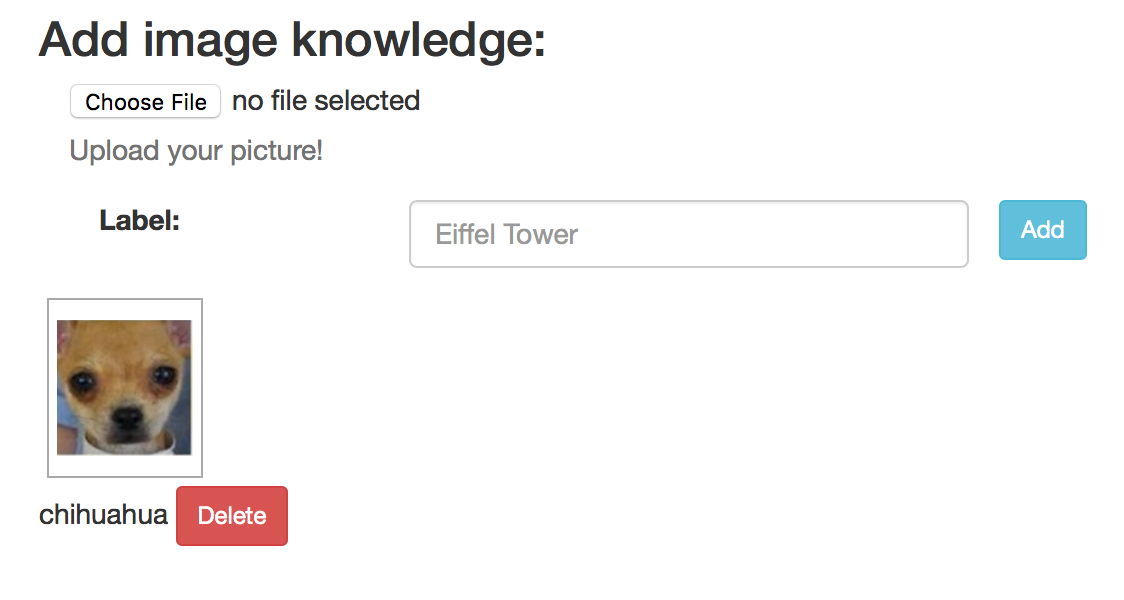
Task: Focus the Eiffel Tower label input field
Action: (689, 234)
